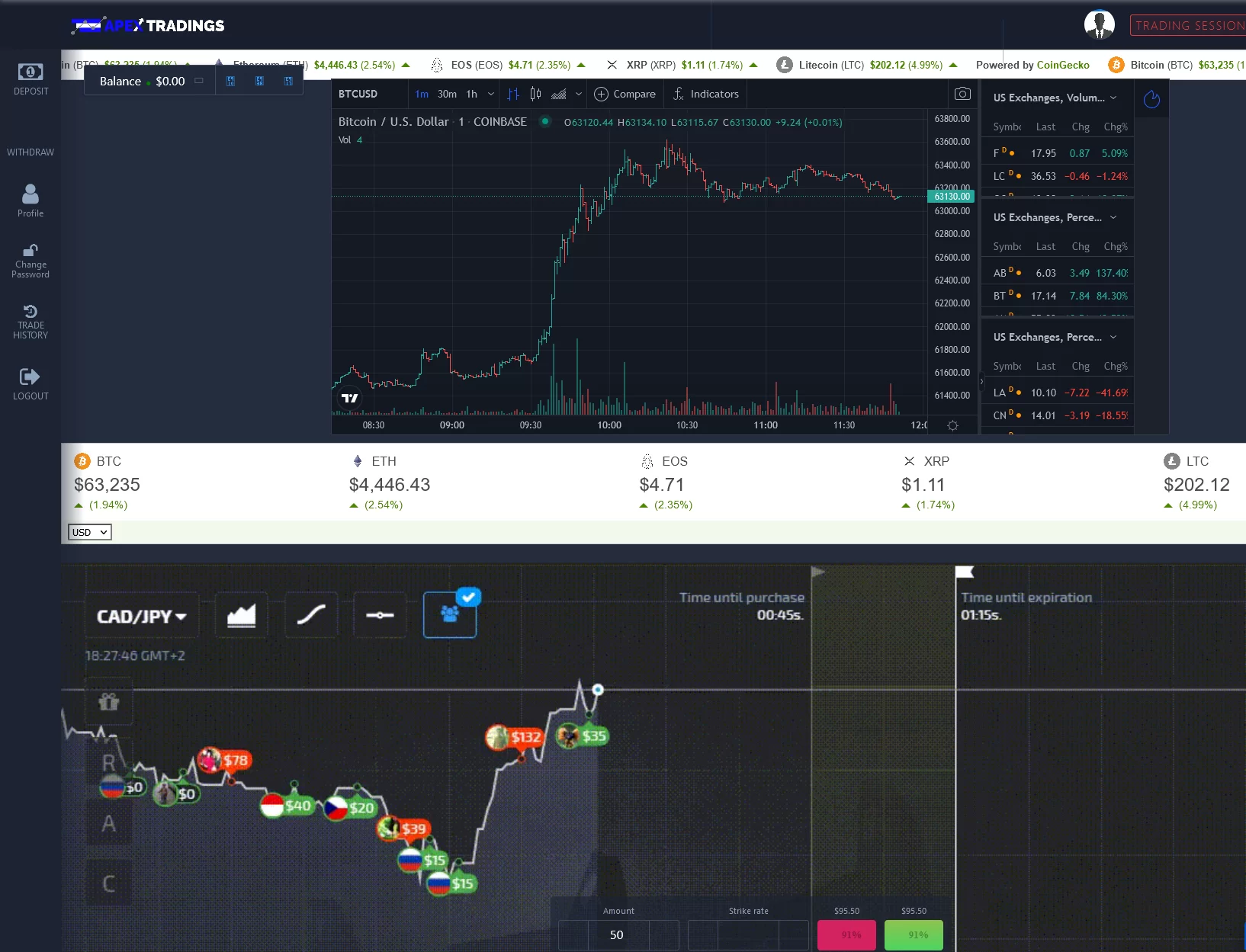Select the BT stock row
The height and width of the screenshot is (952, 1246).
(x=1058, y=296)
